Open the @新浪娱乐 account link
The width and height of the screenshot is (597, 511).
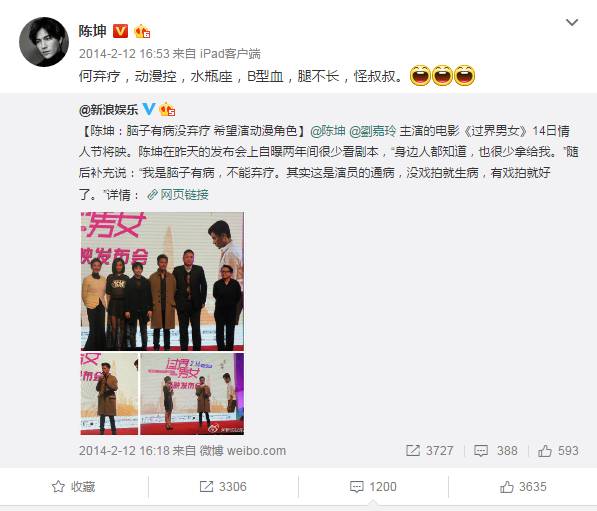109,110
